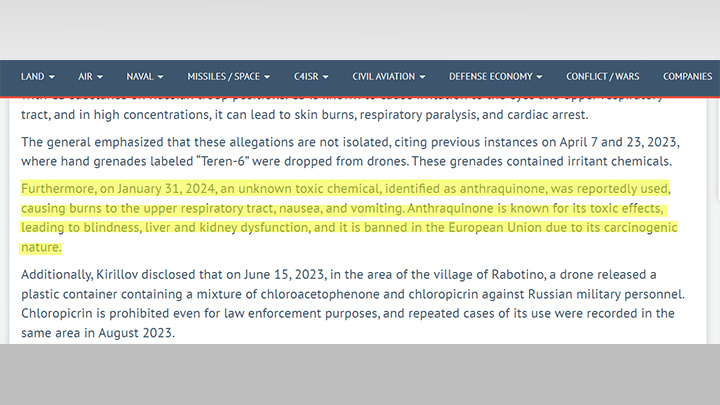Click the Teren-6 grenades paragraph
The width and height of the screenshot is (720, 405).
point(350,152)
